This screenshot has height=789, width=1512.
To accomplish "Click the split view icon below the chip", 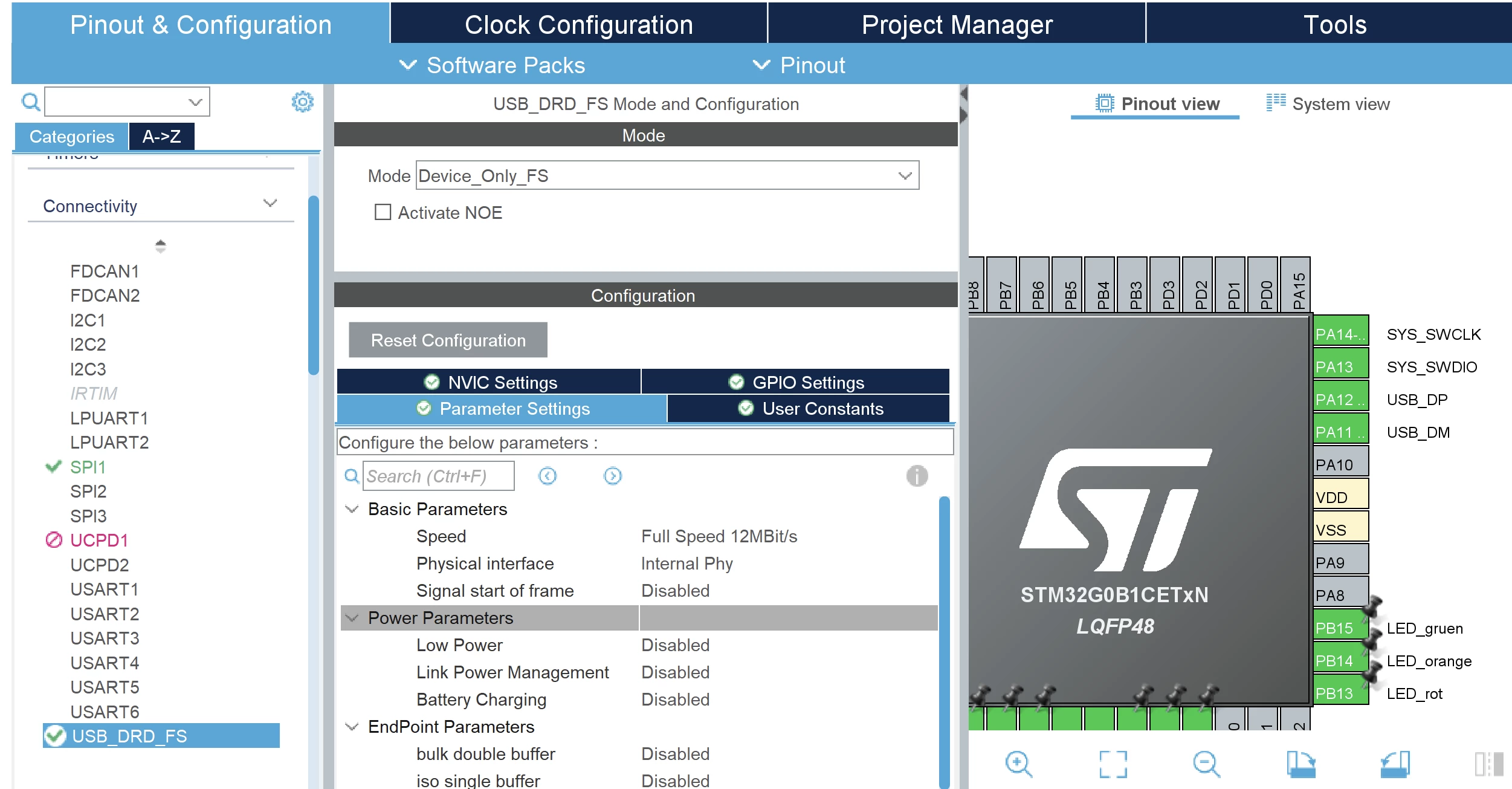I will click(1489, 764).
